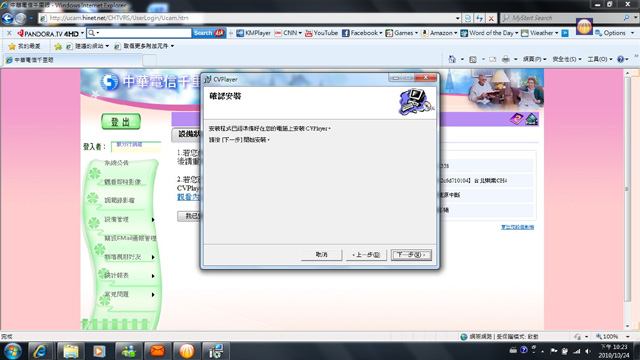The image size is (640, 360).
Task: Open the 安全性(S) safety menu
Action: pyautogui.click(x=567, y=59)
